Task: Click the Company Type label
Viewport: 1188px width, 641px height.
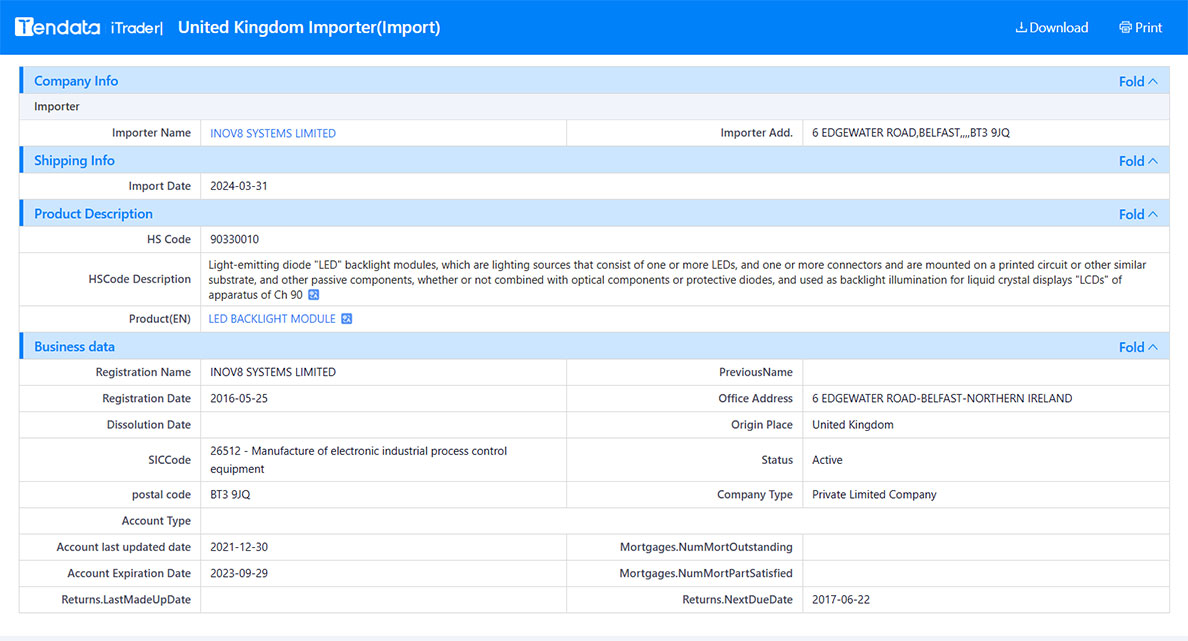Action: click(x=755, y=495)
